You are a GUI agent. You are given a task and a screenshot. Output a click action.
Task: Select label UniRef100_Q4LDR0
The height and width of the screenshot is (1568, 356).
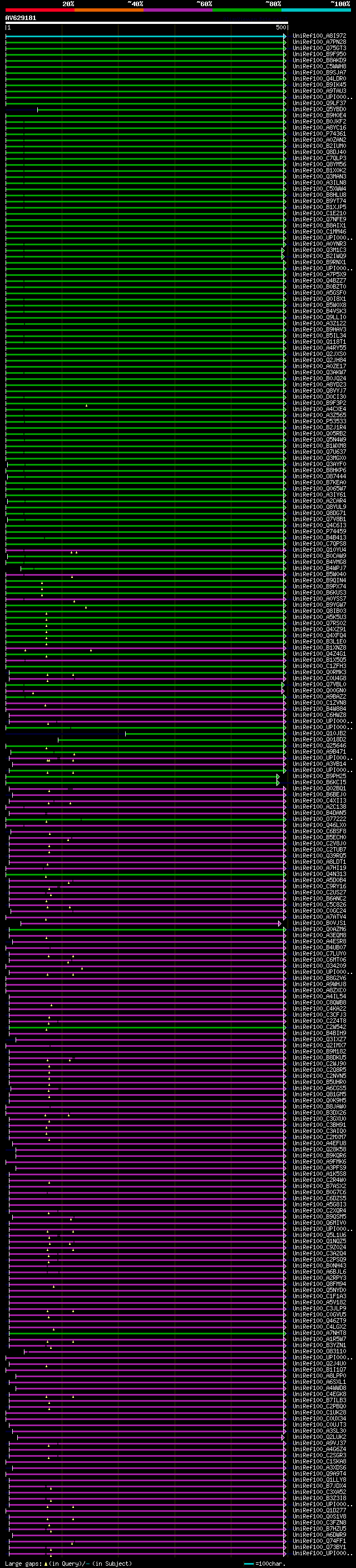[319, 78]
